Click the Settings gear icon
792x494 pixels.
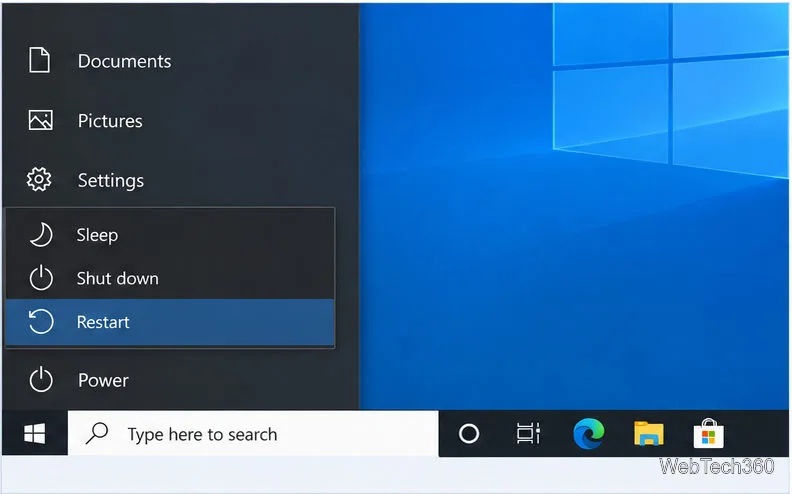coord(39,179)
